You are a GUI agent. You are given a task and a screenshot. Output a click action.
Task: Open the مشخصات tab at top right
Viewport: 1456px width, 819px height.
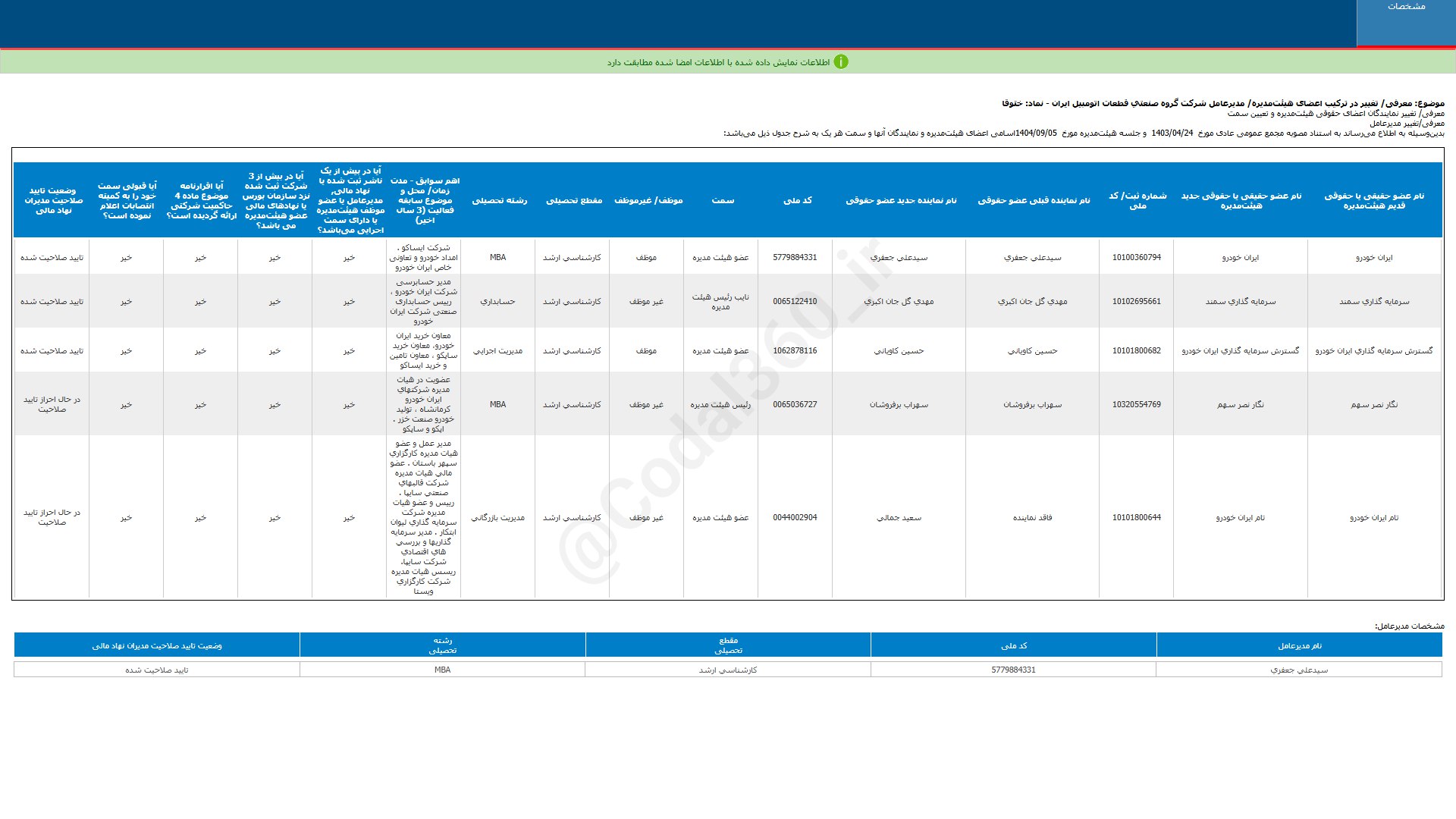click(x=1406, y=7)
